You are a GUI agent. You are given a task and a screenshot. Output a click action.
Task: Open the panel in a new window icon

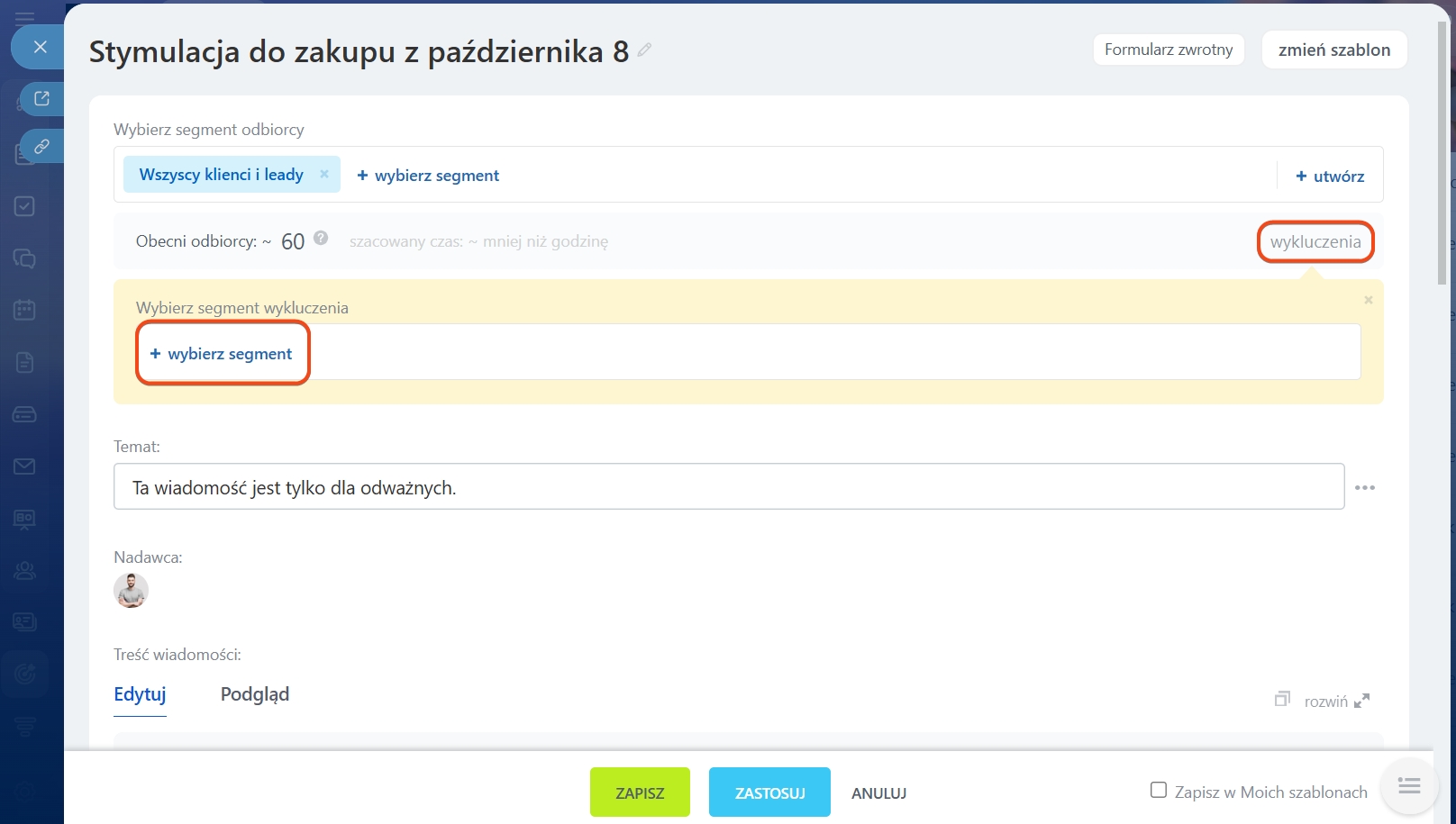pyautogui.click(x=41, y=98)
